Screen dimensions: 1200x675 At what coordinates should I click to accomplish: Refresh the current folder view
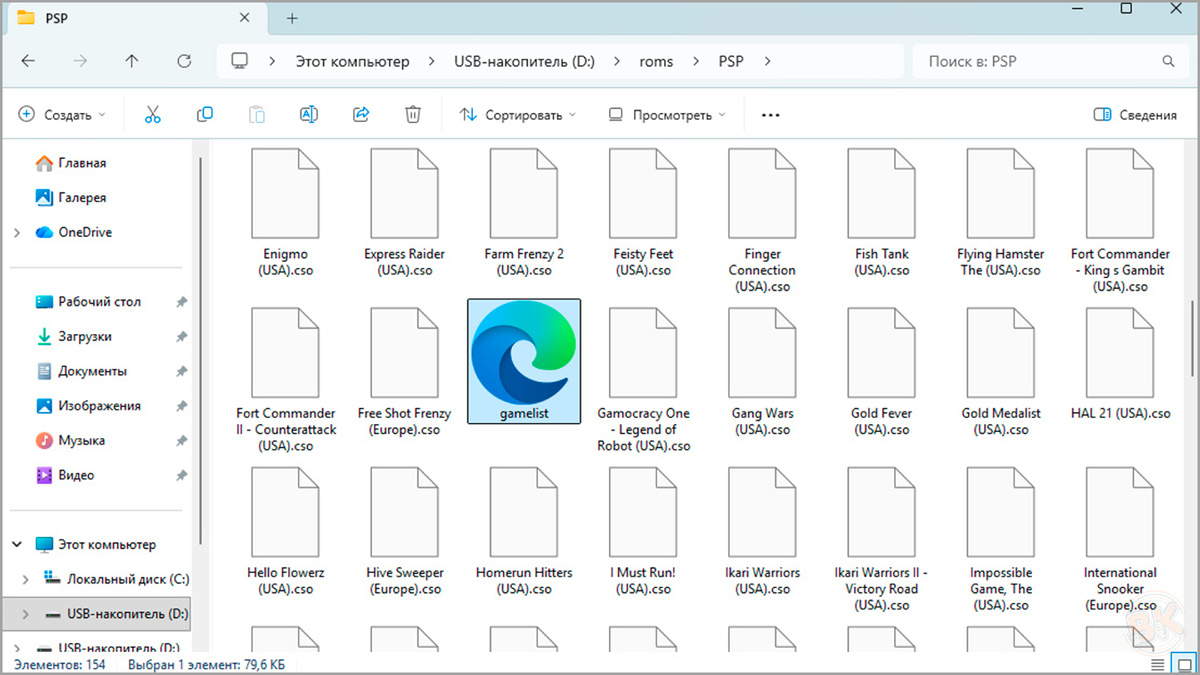click(184, 61)
